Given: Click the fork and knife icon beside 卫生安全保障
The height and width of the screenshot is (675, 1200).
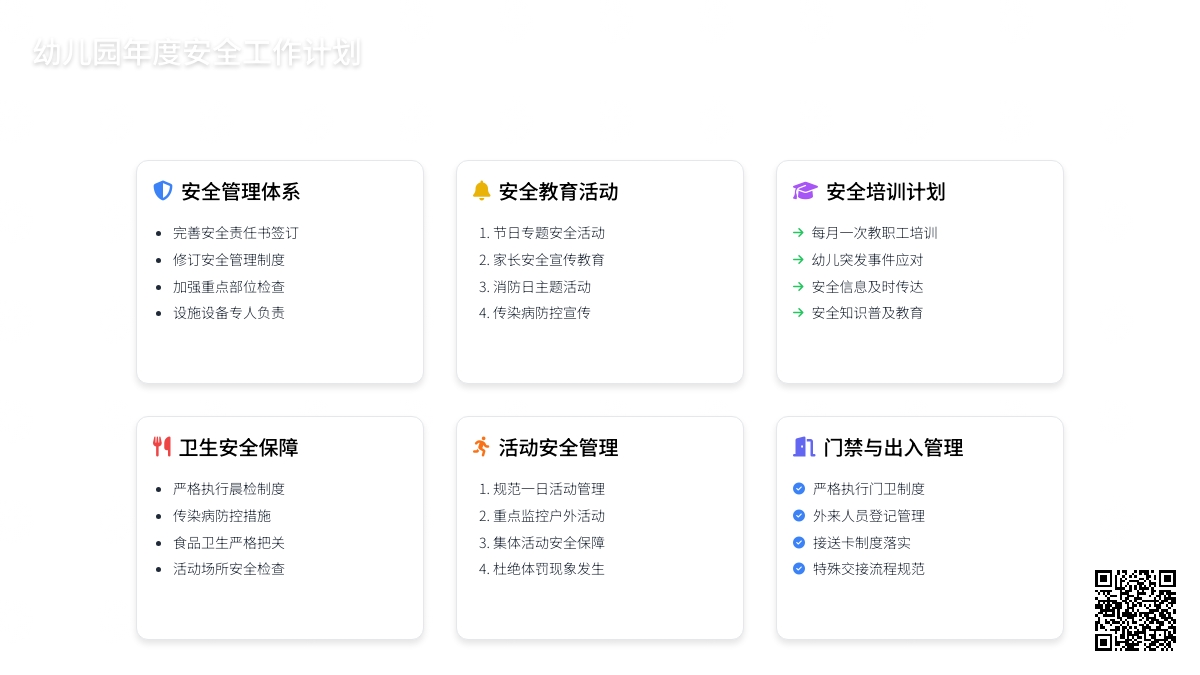Looking at the screenshot, I should click(162, 447).
